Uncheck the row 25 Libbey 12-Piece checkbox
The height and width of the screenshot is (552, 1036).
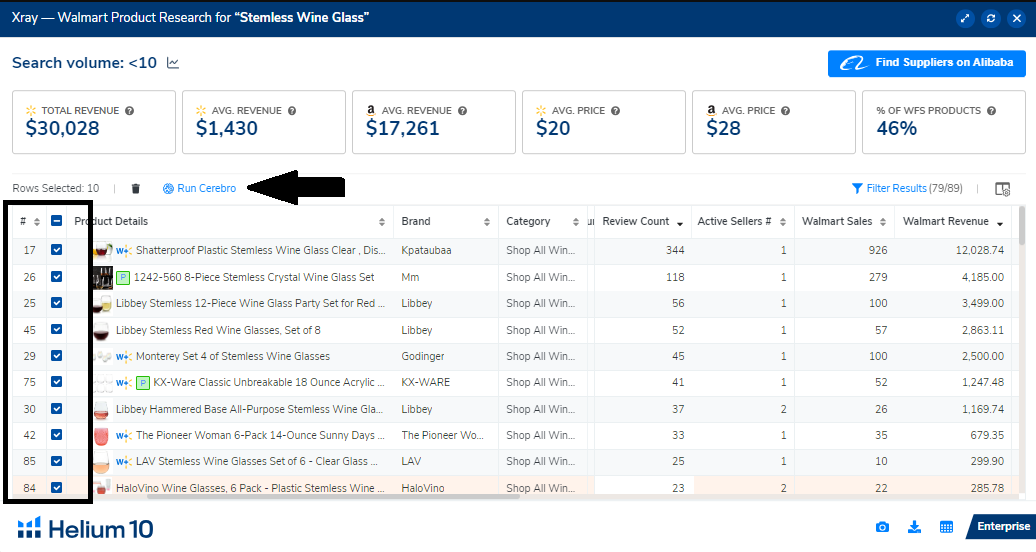tap(57, 303)
